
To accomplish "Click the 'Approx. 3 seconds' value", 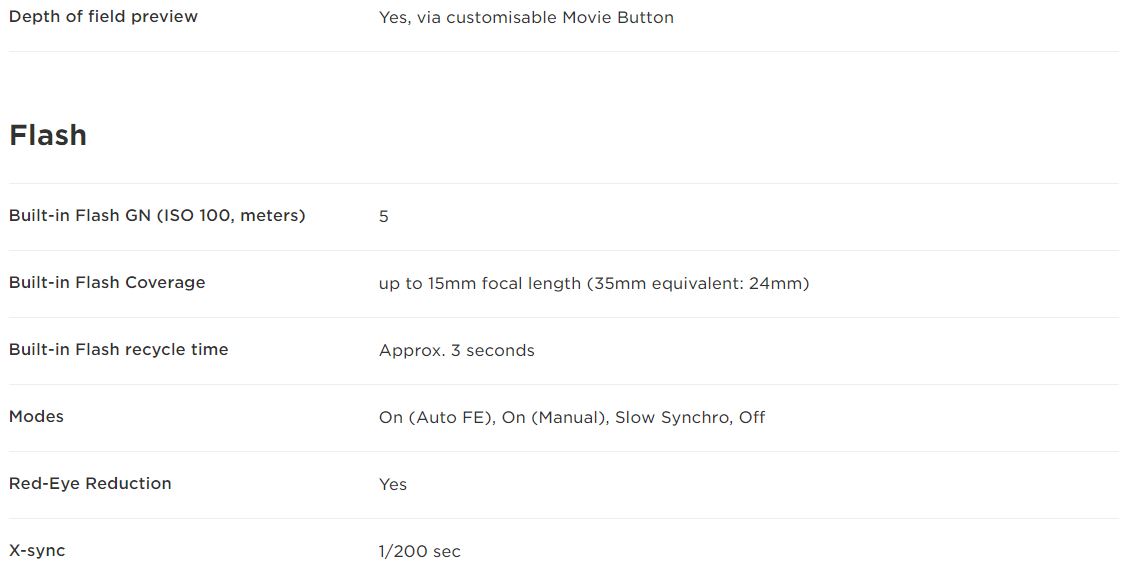I will coord(457,351).
